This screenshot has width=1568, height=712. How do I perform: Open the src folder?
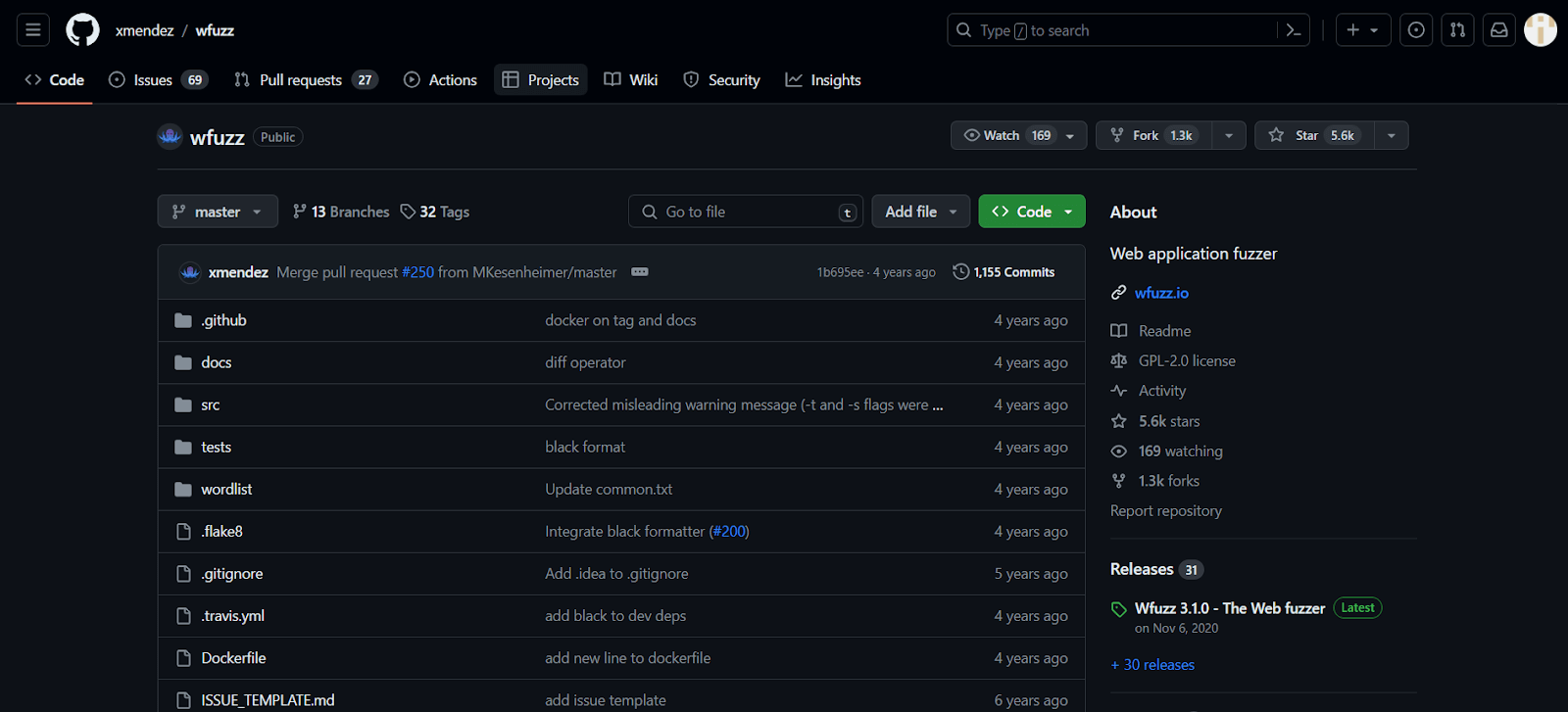(211, 404)
